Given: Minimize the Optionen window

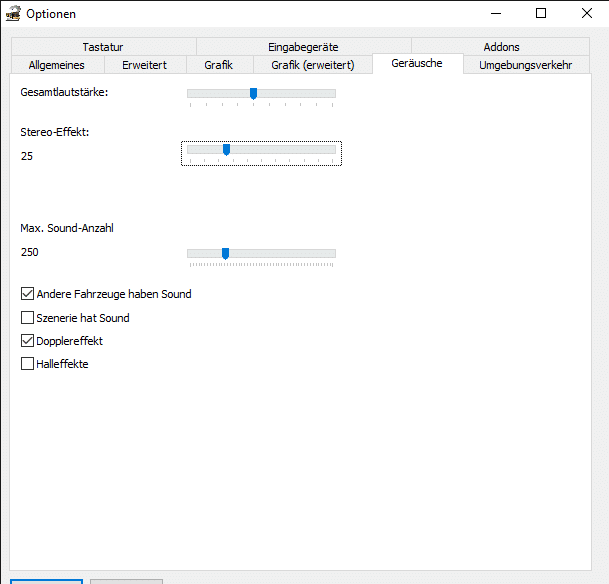Looking at the screenshot, I should tap(494, 14).
